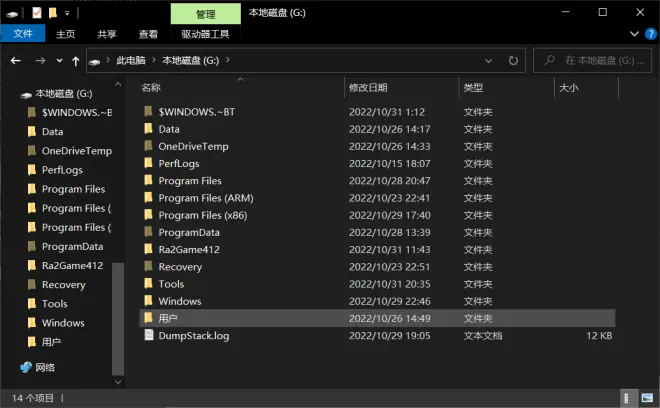Click the $WINDOWS.~BT folder icon in file list
The image size is (660, 408).
[x=148, y=111]
